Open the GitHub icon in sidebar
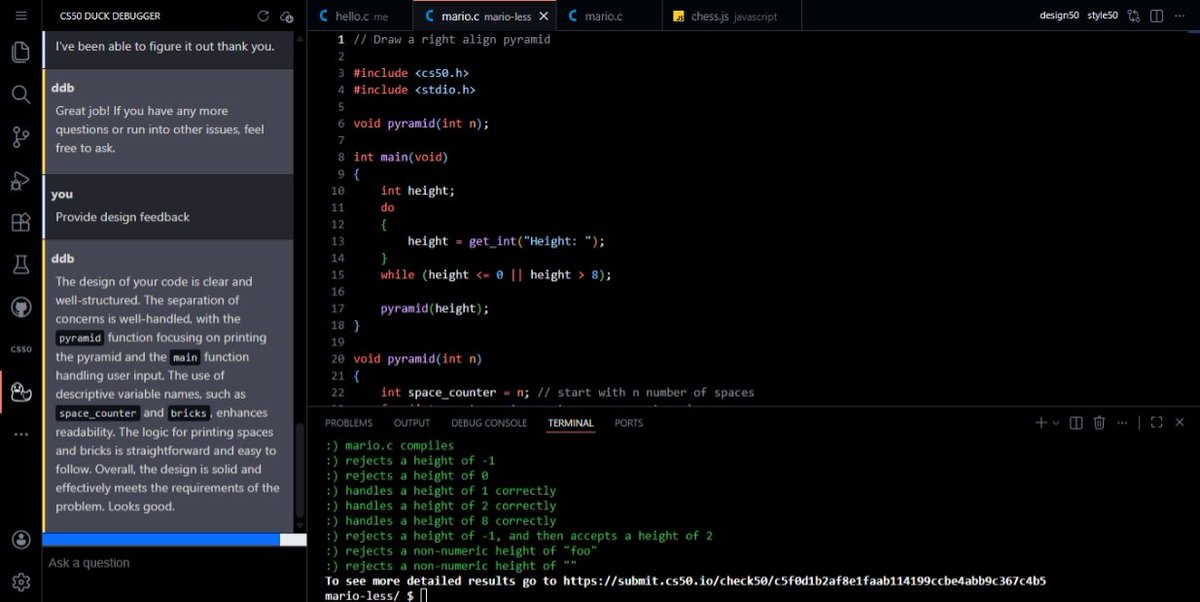 tap(20, 307)
